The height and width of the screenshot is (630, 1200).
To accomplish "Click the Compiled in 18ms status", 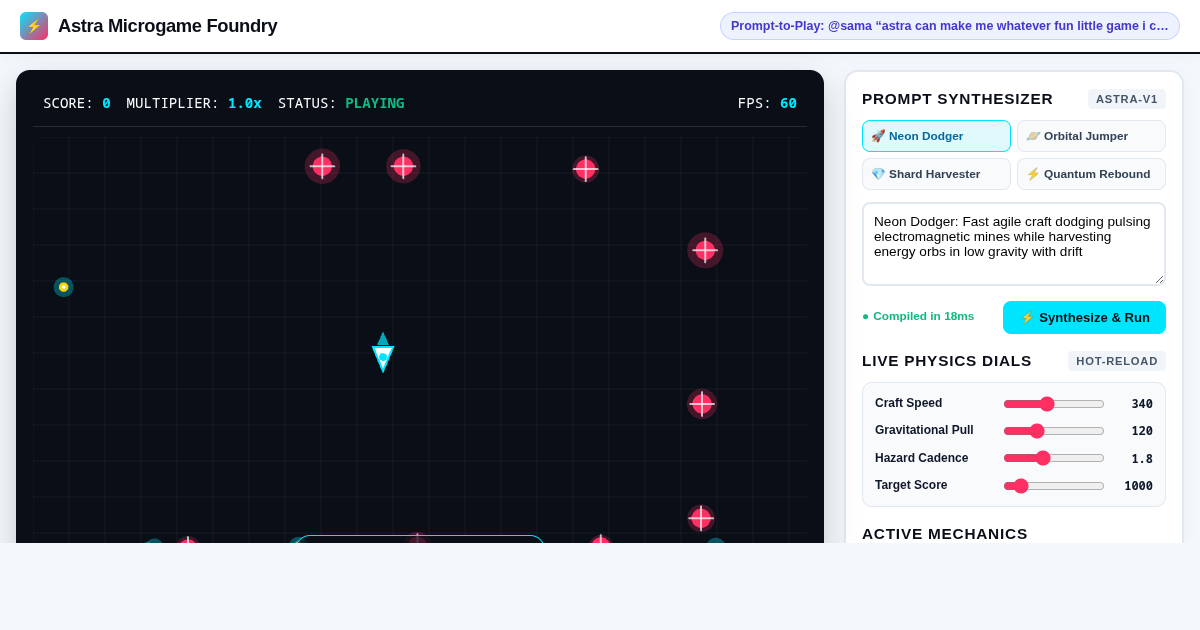I will pyautogui.click(x=918, y=316).
